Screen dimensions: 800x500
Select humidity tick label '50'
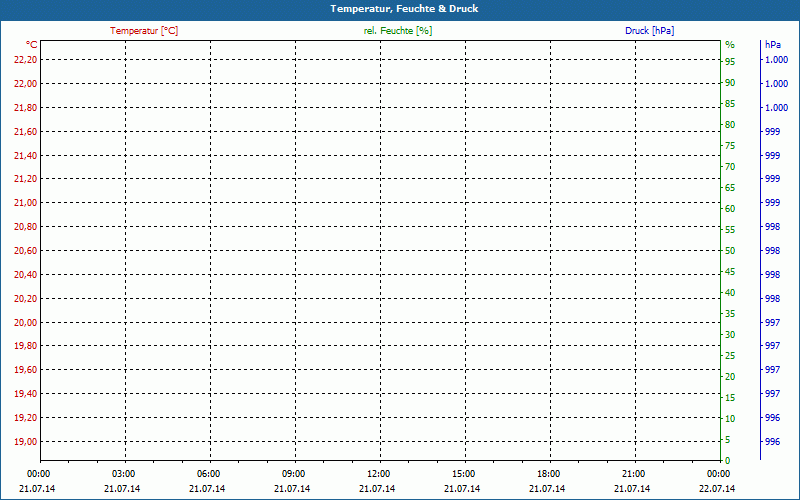tap(730, 251)
